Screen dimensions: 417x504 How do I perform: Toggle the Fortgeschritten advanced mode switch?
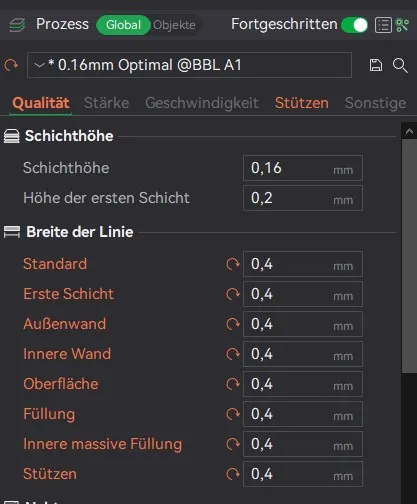[354, 25]
